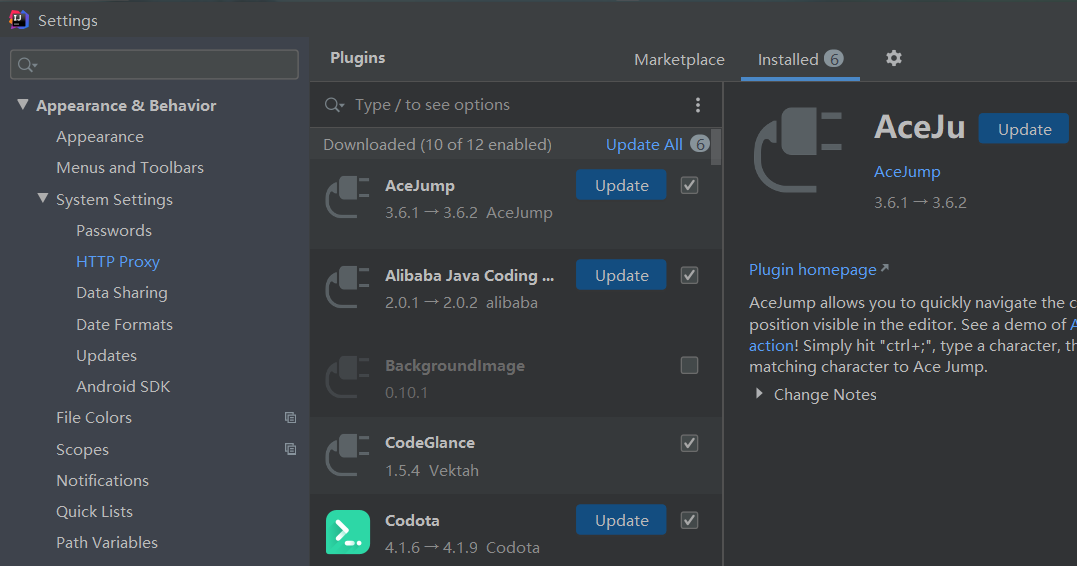The image size is (1077, 566).
Task: Click the Codota version text 4.1.6 → 4.1.9
Action: [x=431, y=548]
